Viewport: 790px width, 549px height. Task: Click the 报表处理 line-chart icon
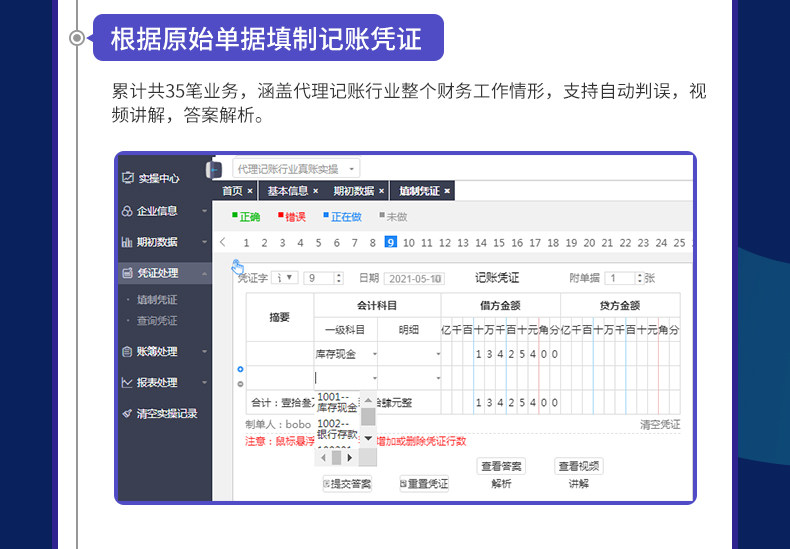(127, 383)
